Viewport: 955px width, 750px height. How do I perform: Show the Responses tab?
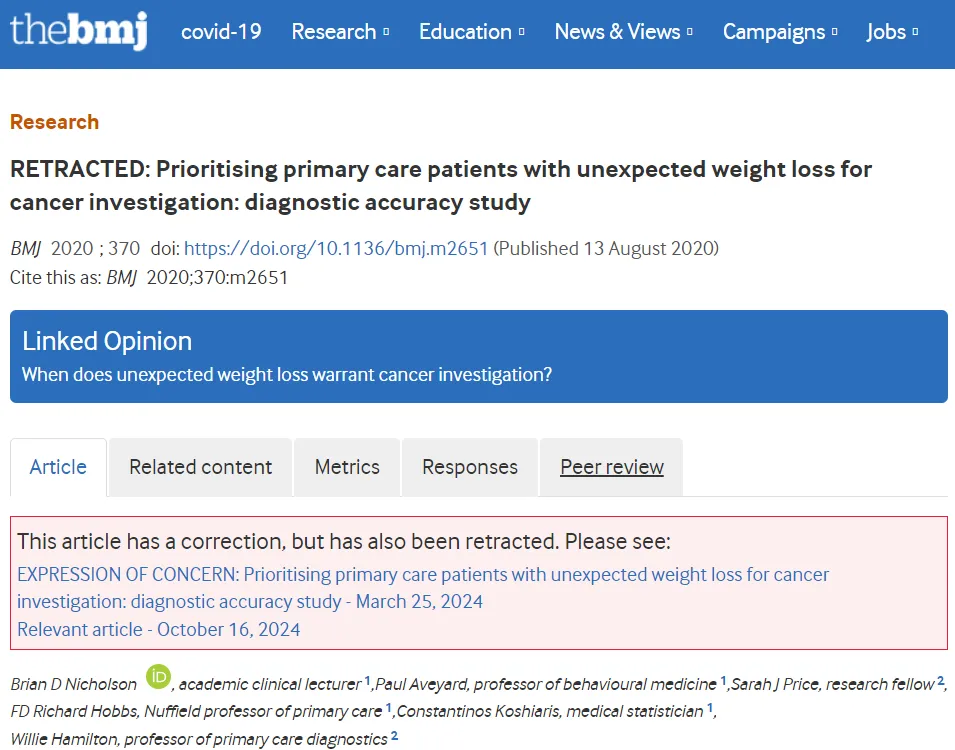[470, 467]
